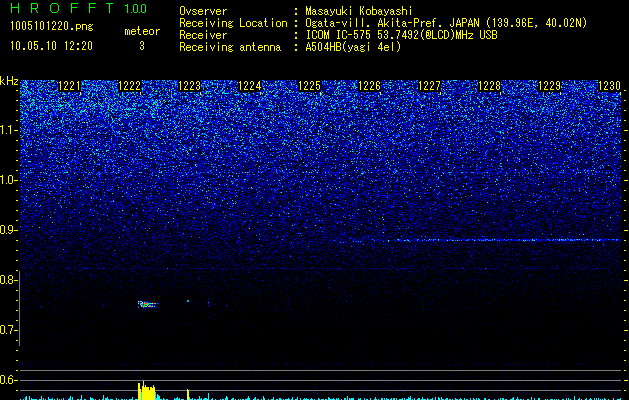Image resolution: width=629 pixels, height=400 pixels.
Task: Click the 0.6 frequency axis label
Action: click(x=8, y=380)
